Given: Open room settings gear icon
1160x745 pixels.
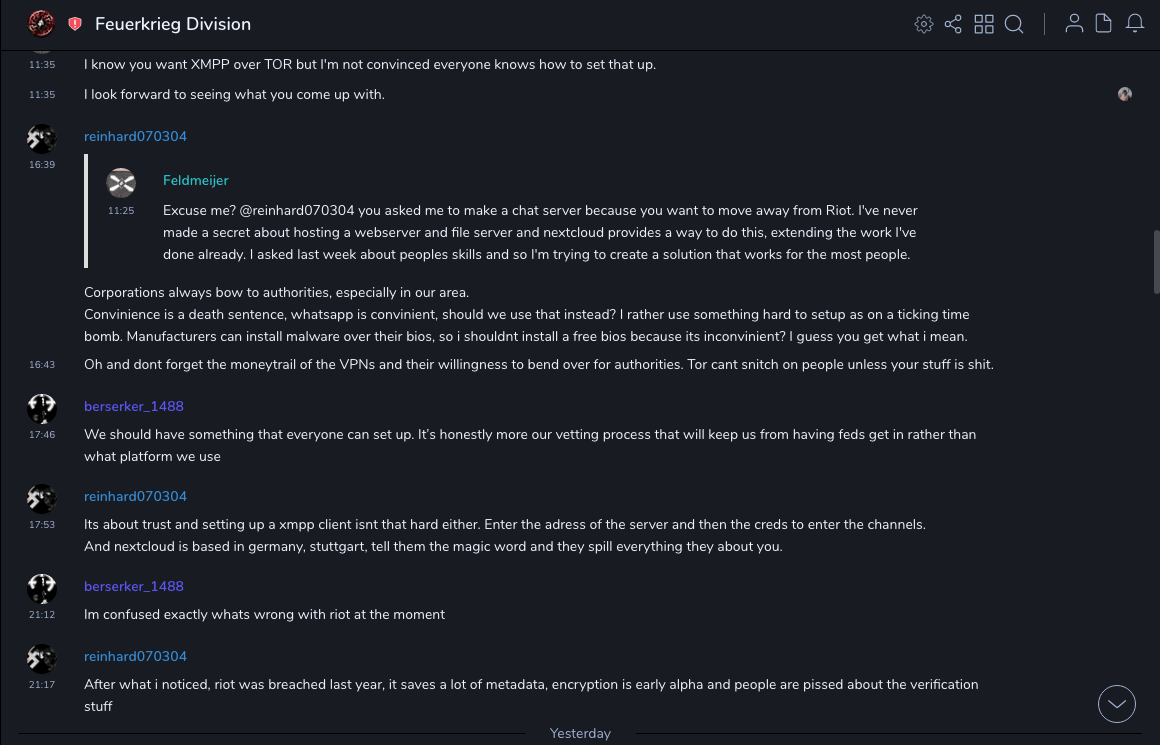Looking at the screenshot, I should click(x=924, y=24).
